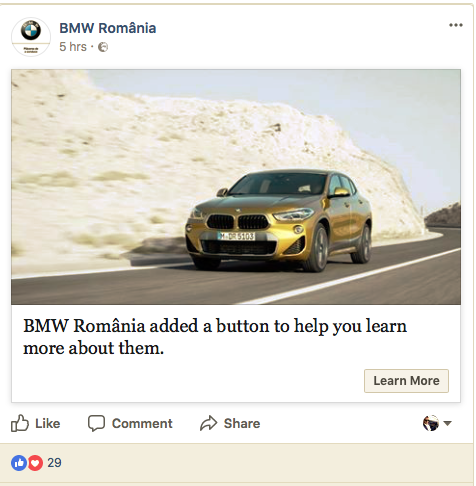This screenshot has width=476, height=486.
Task: Click the speech bubble Comment icon
Action: point(96,423)
